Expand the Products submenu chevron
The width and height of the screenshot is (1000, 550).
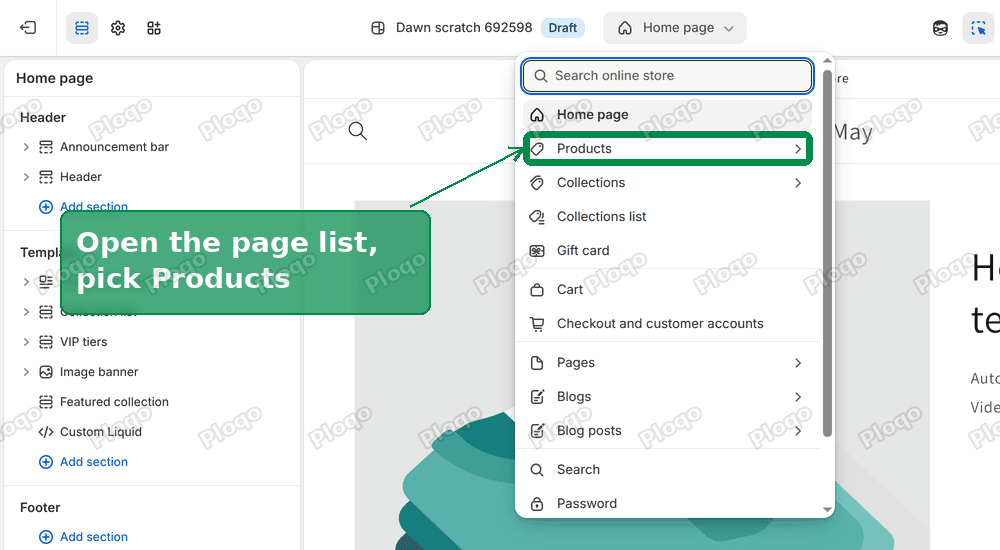coord(798,149)
